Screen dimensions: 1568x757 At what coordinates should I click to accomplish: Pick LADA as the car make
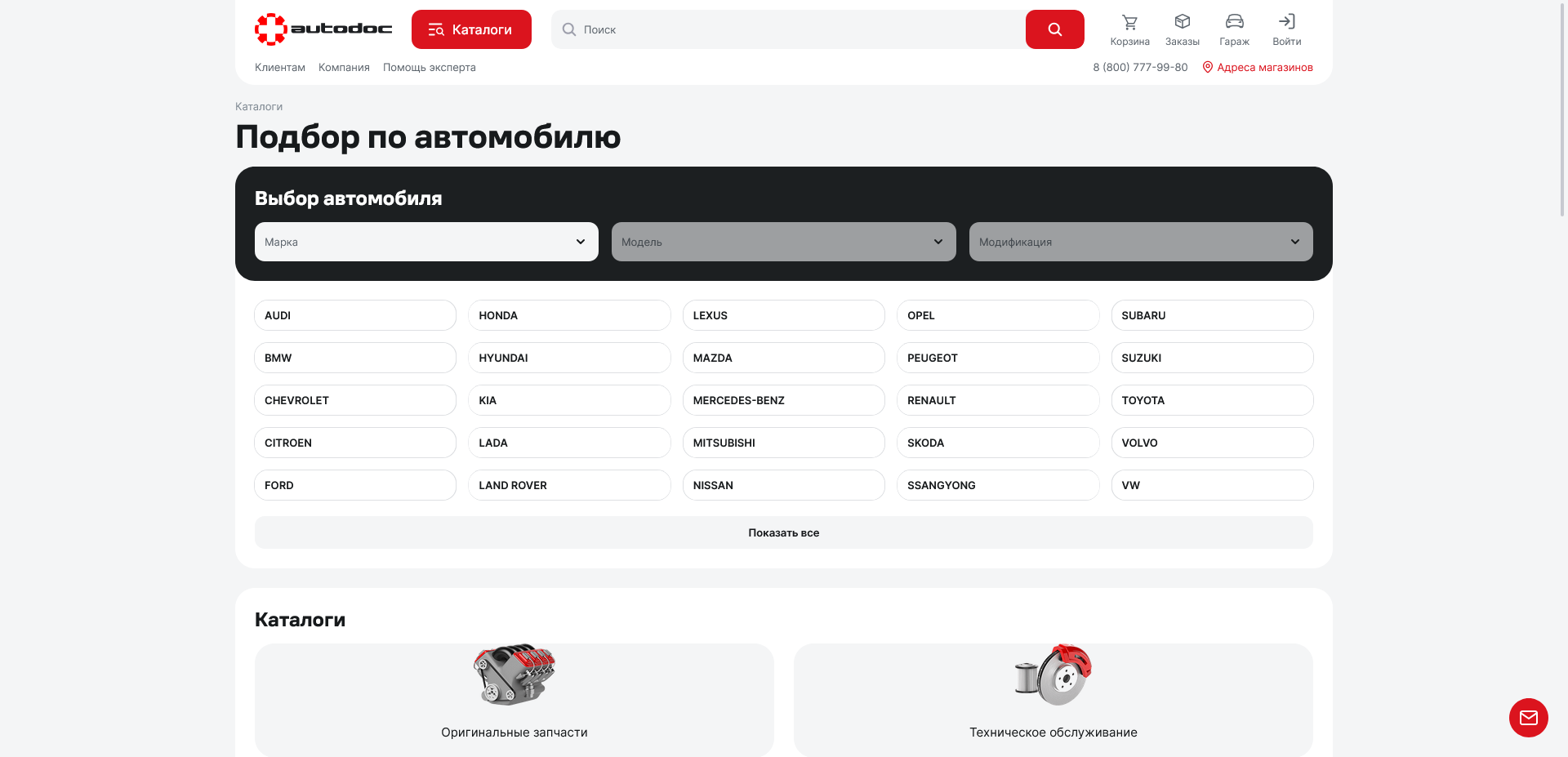pos(569,443)
